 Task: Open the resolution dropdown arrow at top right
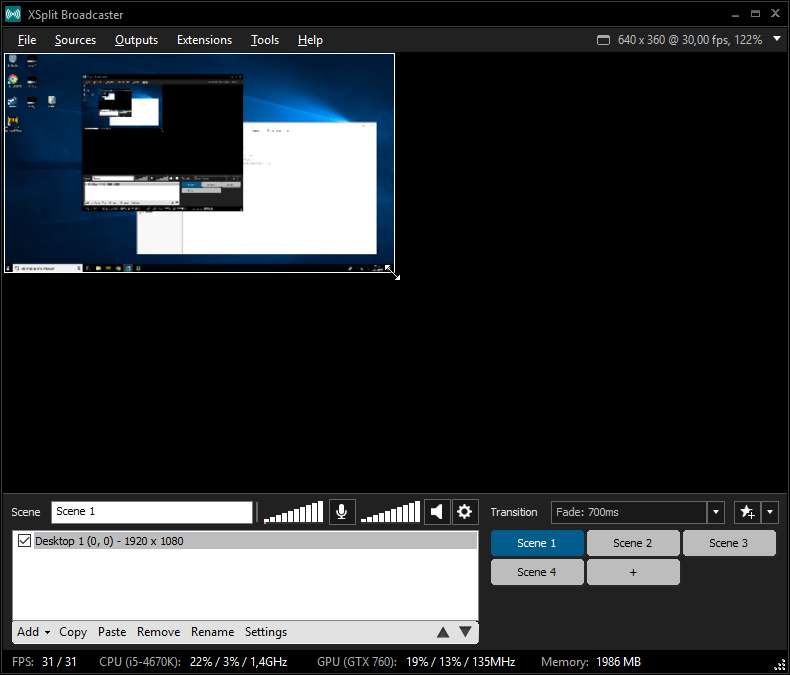[777, 39]
